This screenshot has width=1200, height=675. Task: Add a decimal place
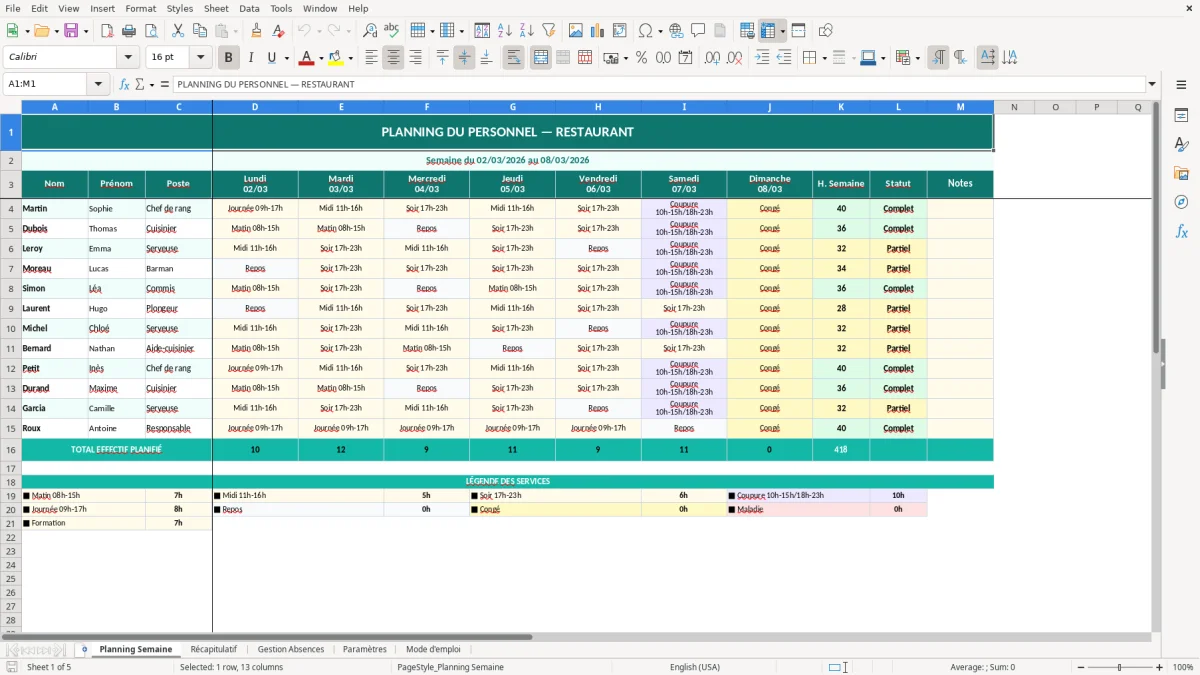(x=713, y=58)
